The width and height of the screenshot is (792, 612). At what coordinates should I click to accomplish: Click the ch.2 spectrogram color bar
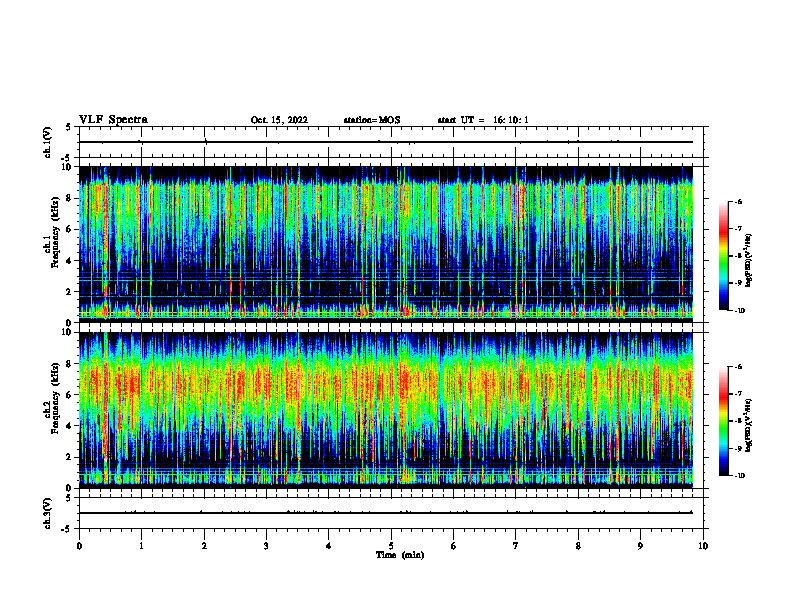point(724,421)
